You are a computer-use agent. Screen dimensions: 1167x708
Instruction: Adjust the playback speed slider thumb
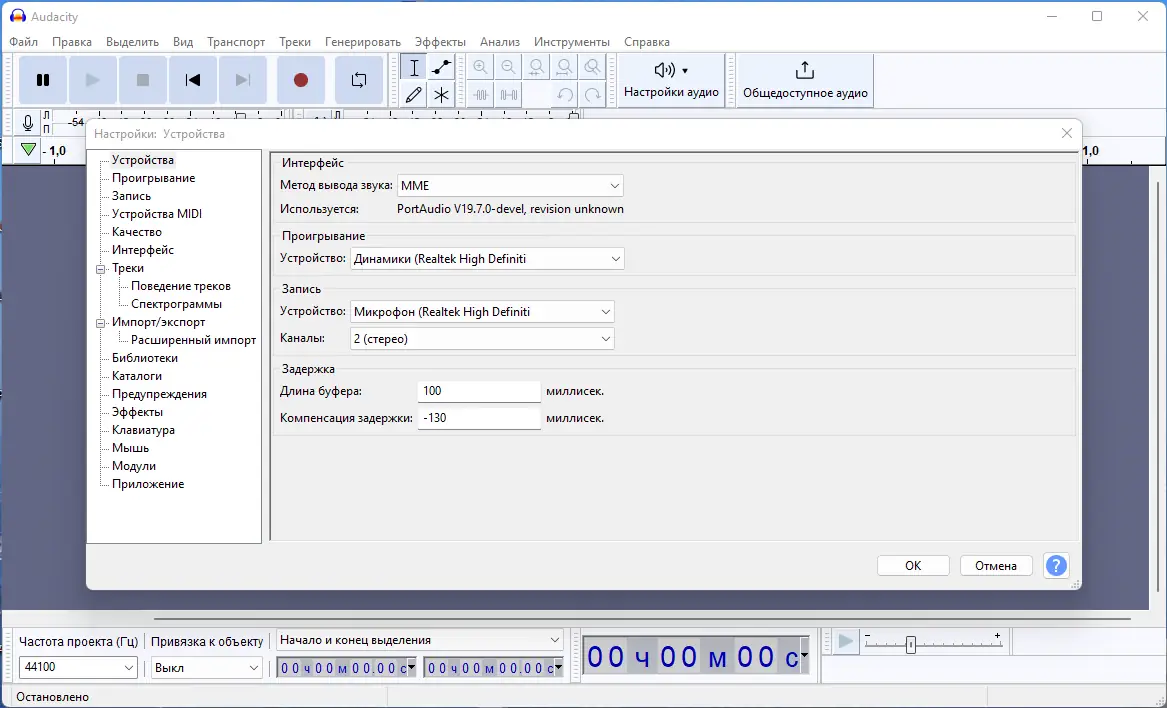(910, 645)
